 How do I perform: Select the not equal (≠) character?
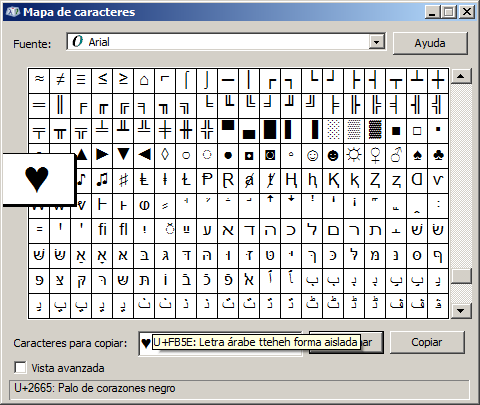tap(60, 80)
